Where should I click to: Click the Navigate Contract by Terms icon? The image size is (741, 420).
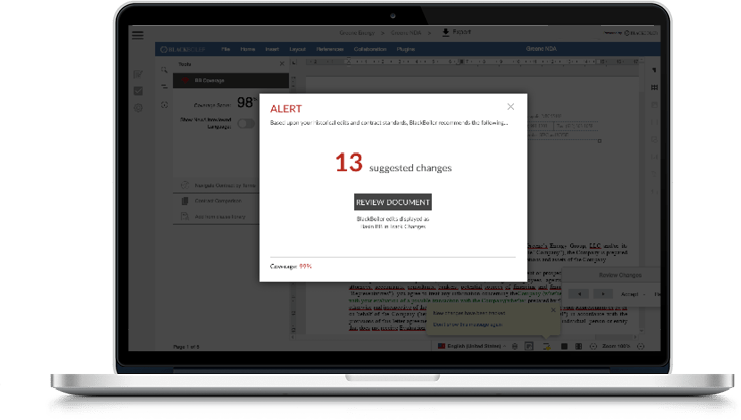click(x=185, y=185)
